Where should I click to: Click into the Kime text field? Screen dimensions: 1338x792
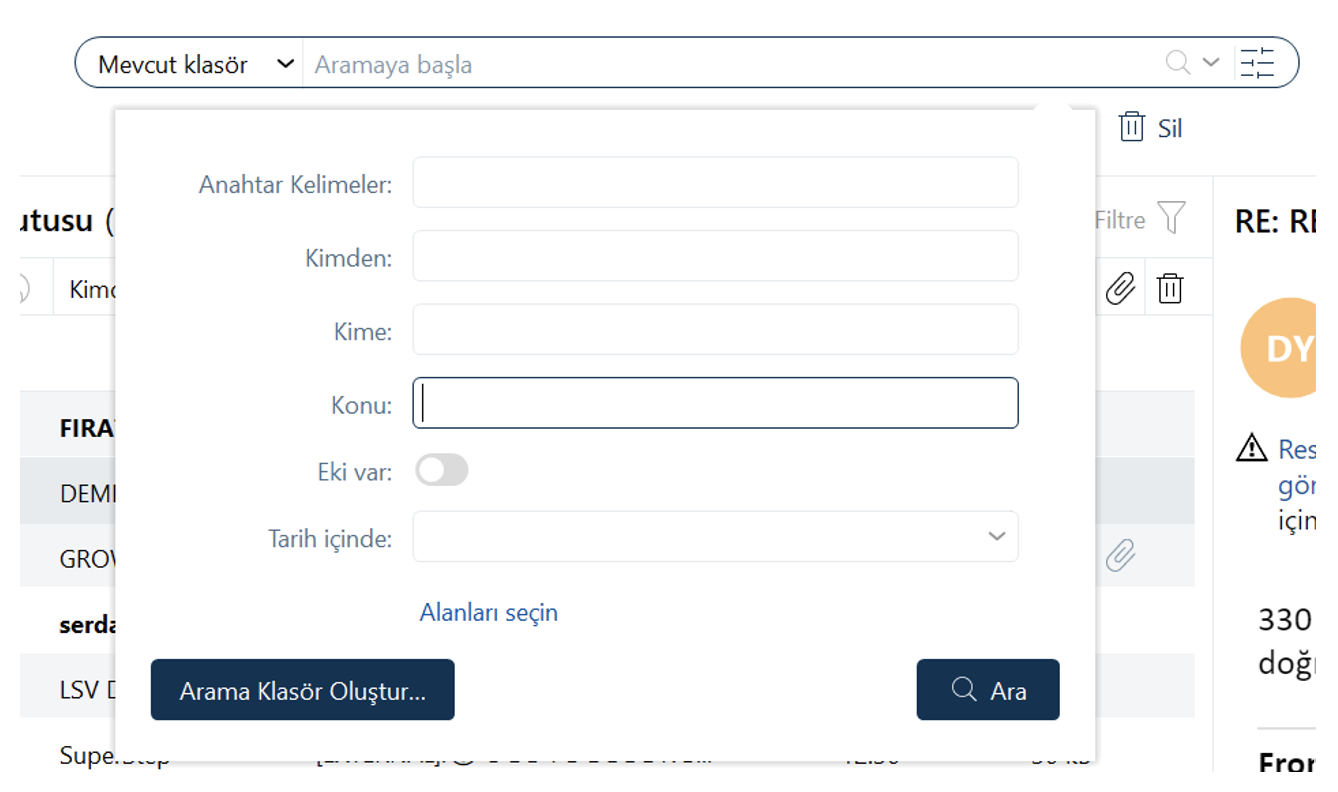coord(715,329)
